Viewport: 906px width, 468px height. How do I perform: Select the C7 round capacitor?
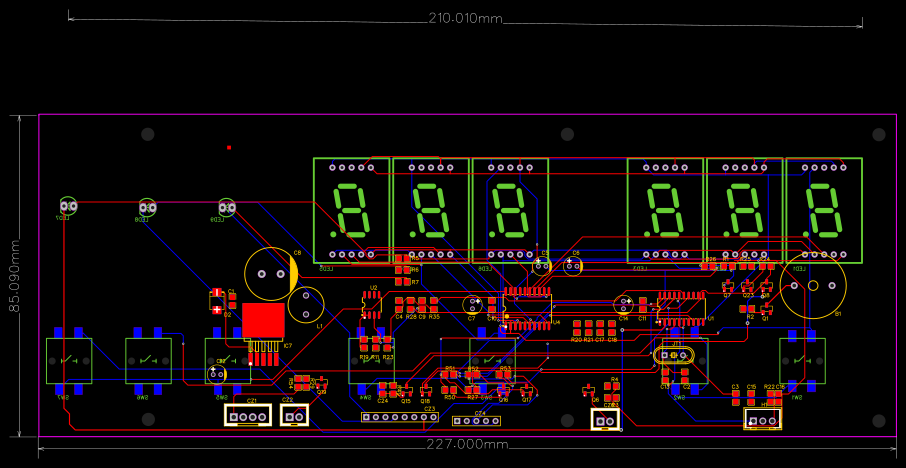[x=473, y=303]
